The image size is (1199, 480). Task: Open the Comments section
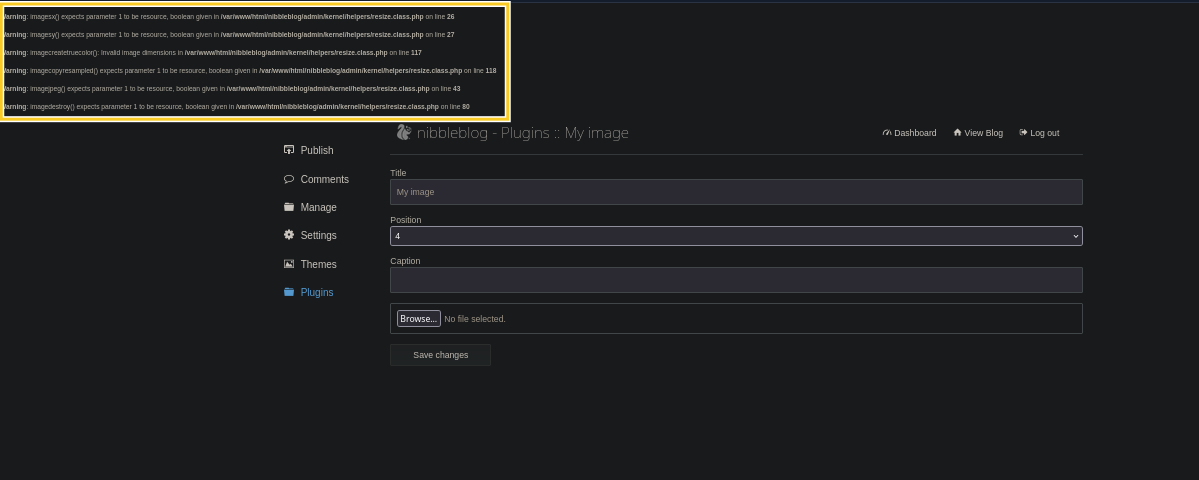click(x=324, y=179)
